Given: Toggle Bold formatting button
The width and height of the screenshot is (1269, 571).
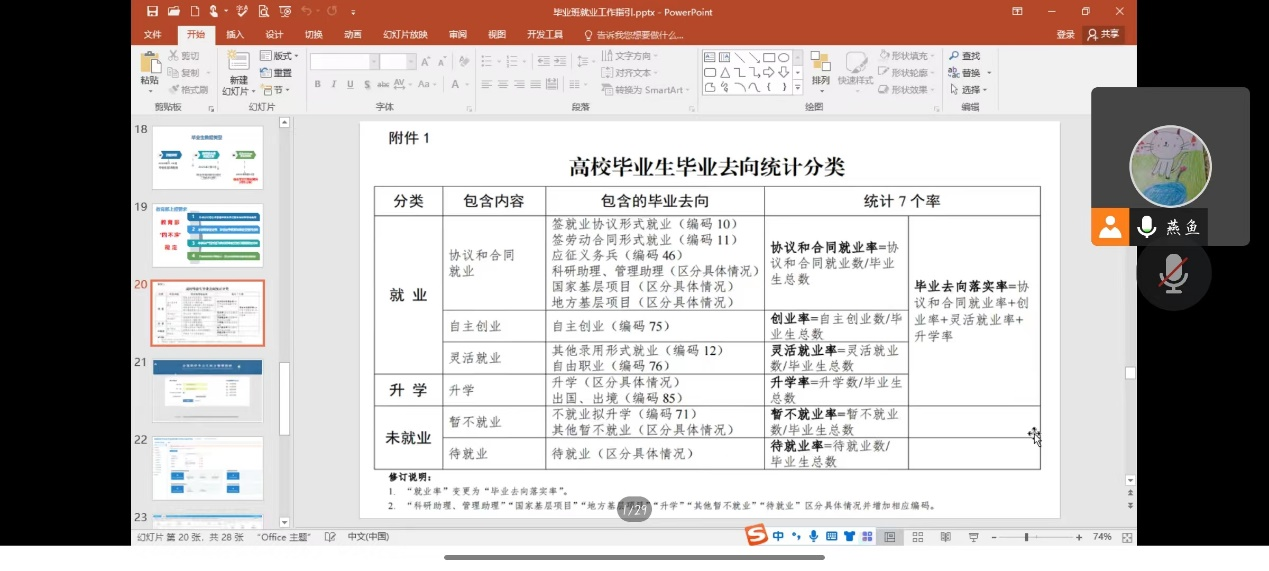Looking at the screenshot, I should tap(318, 84).
